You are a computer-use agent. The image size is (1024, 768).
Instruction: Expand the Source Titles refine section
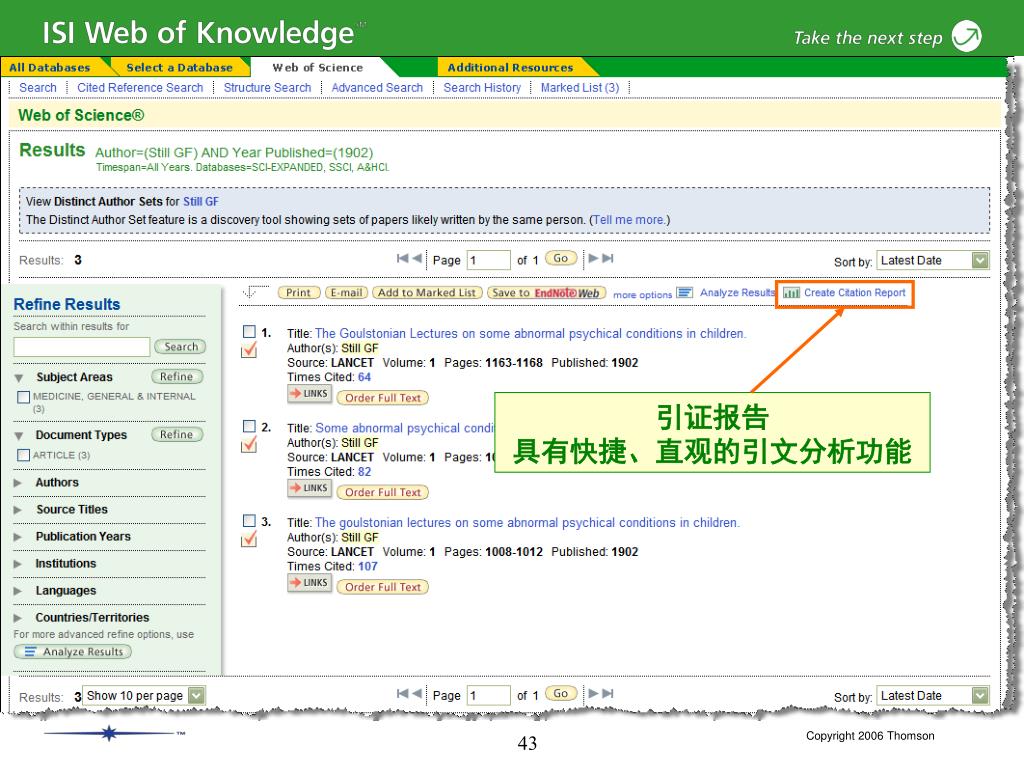(18, 510)
